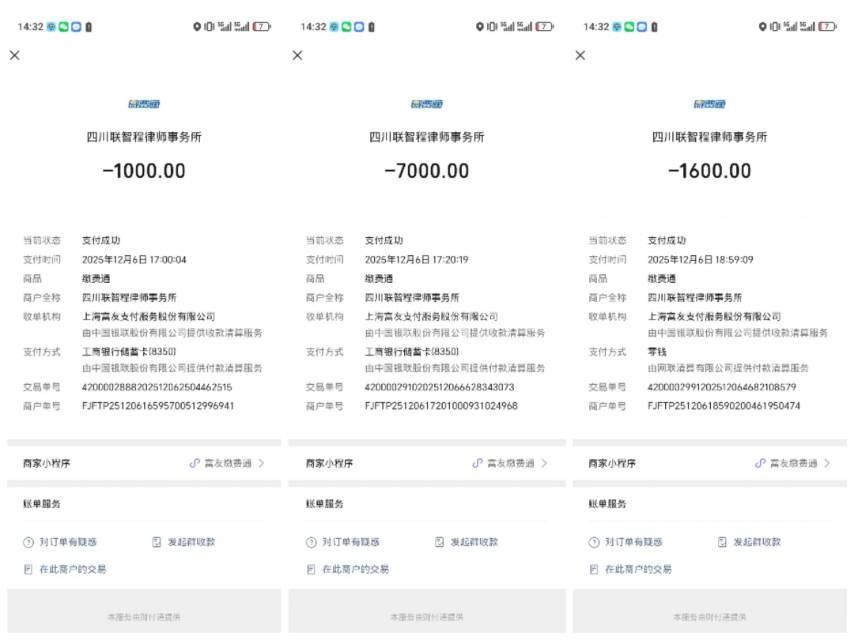Tap 对订单有疑惑 in the -1000.00 receipt

point(61,542)
